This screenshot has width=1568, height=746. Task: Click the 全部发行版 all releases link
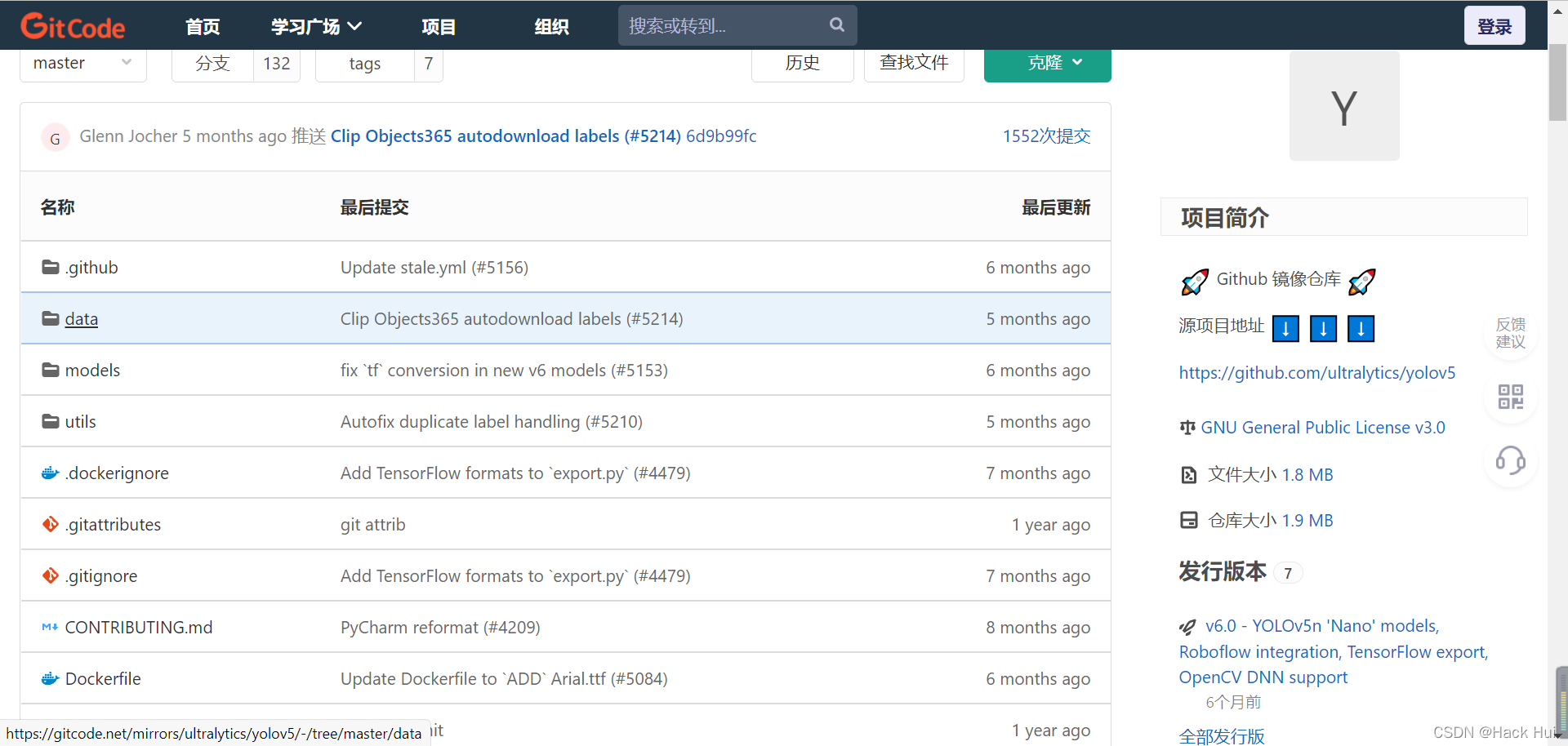click(1222, 736)
